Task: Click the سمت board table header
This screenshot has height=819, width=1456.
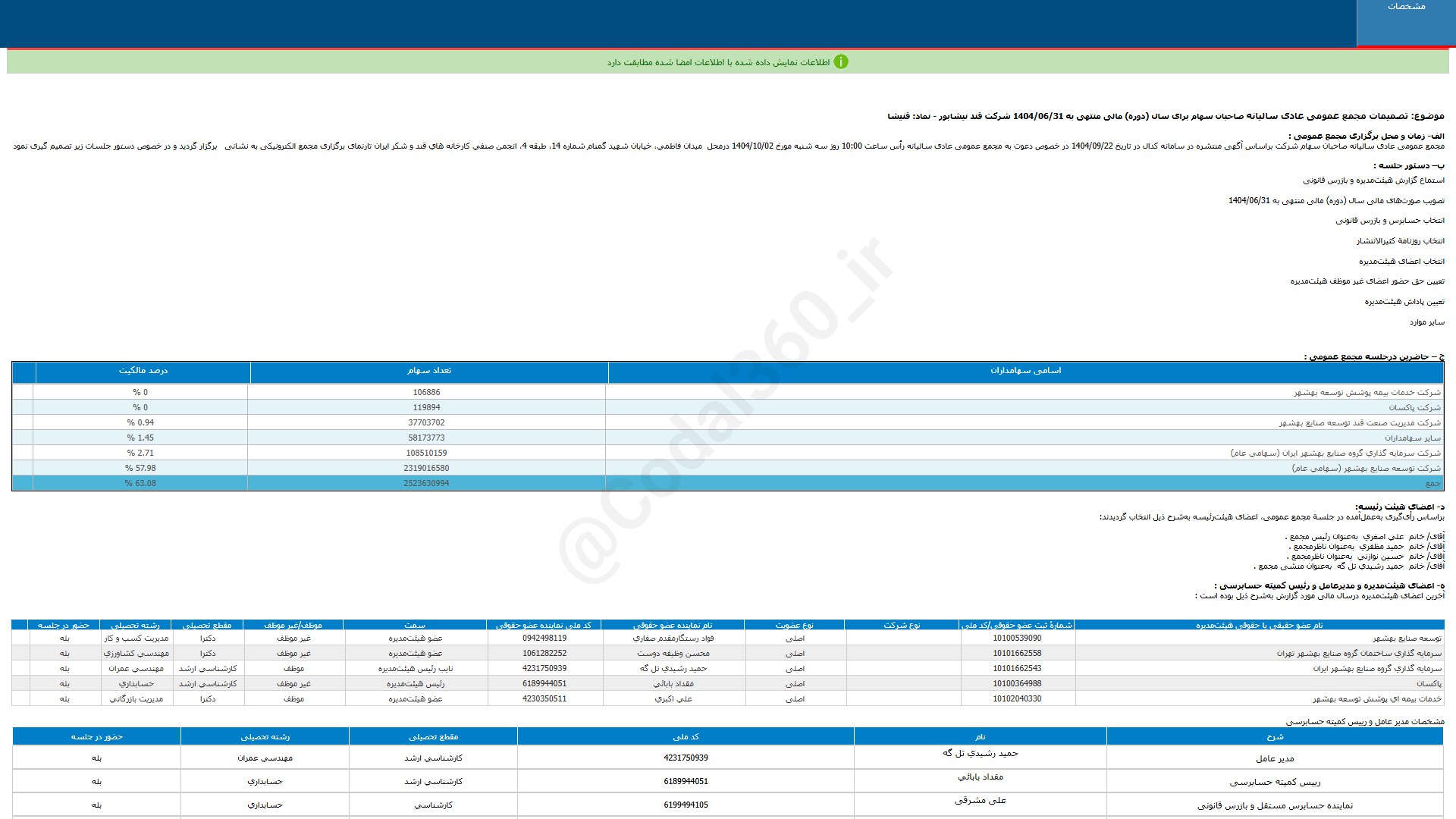Action: (x=415, y=625)
